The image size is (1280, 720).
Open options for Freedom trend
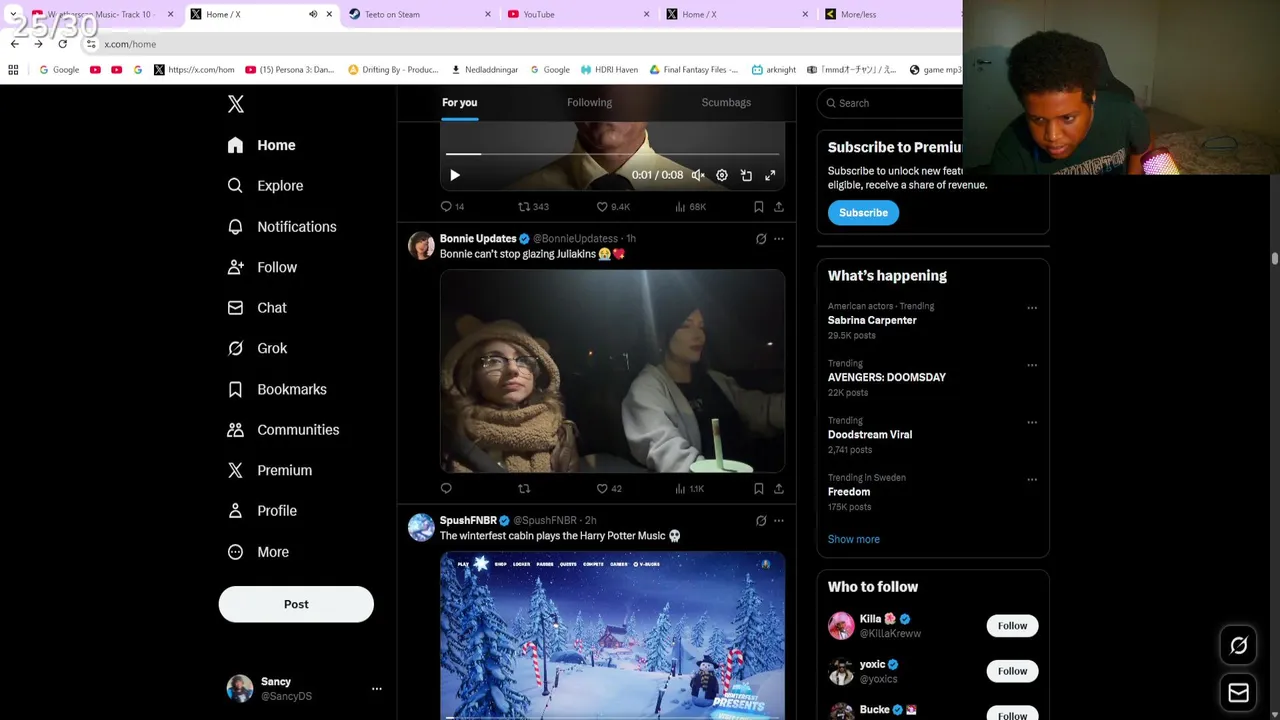point(1032,479)
